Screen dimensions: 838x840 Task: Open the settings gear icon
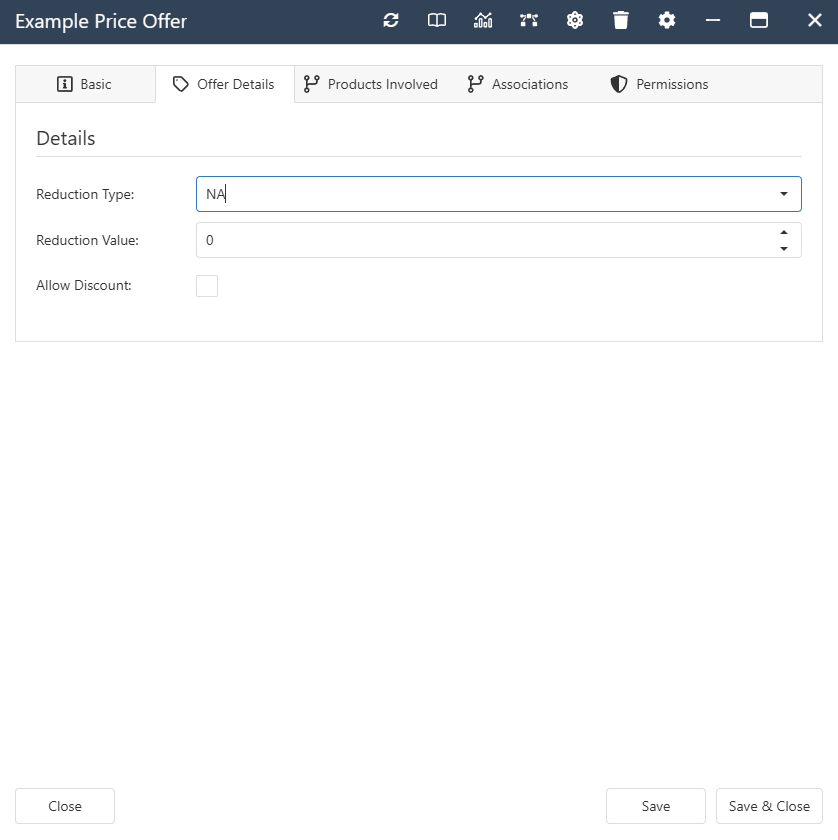[x=666, y=20]
